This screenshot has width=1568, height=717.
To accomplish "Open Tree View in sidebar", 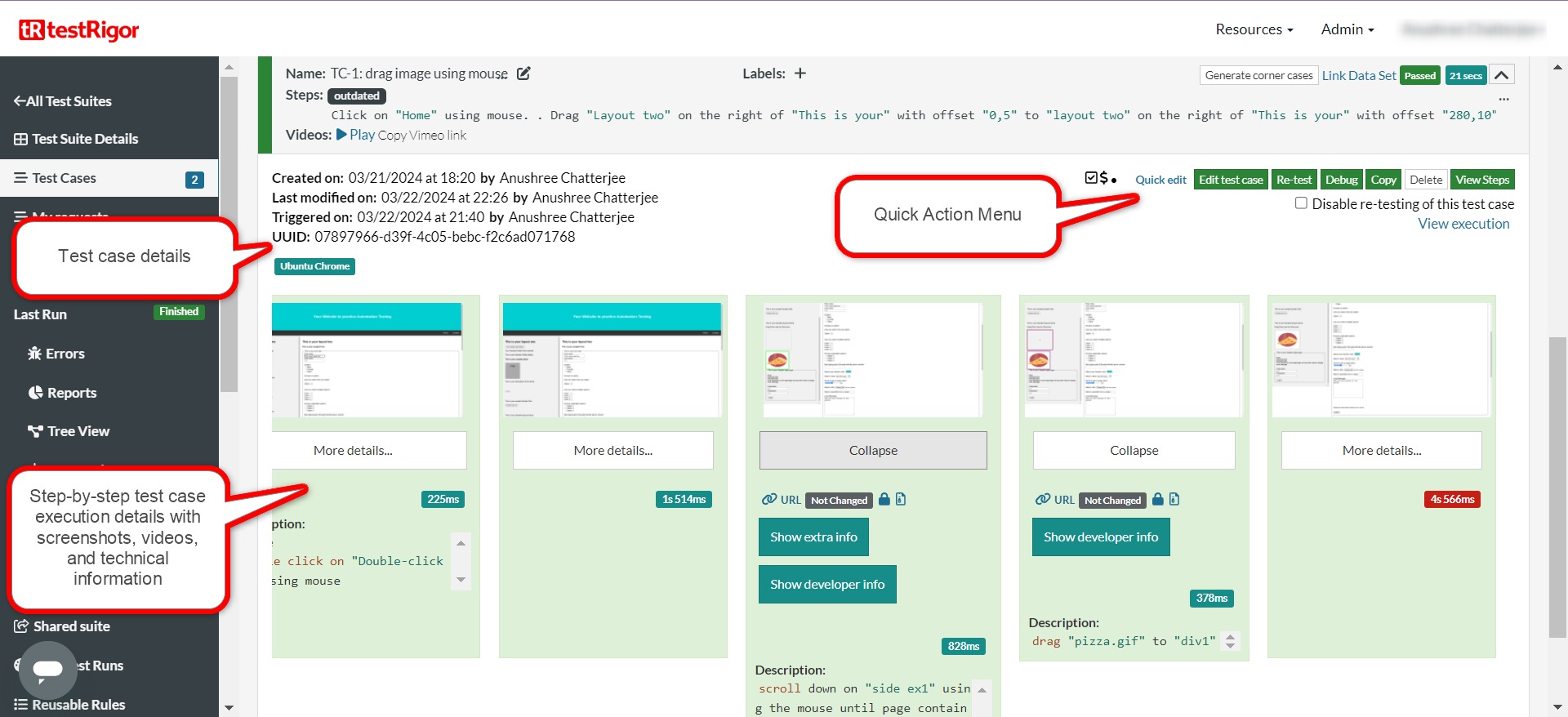I will coord(78,431).
